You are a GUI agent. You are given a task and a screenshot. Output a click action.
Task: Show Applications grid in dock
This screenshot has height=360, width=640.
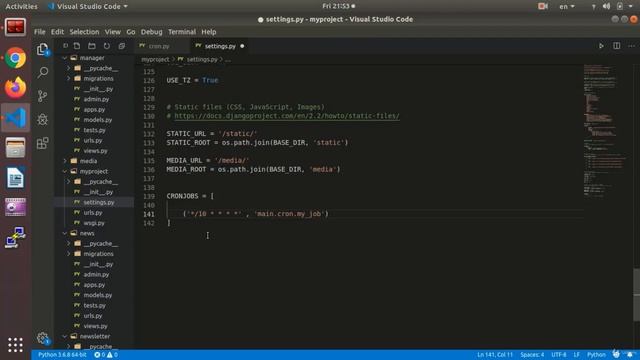(x=16, y=345)
